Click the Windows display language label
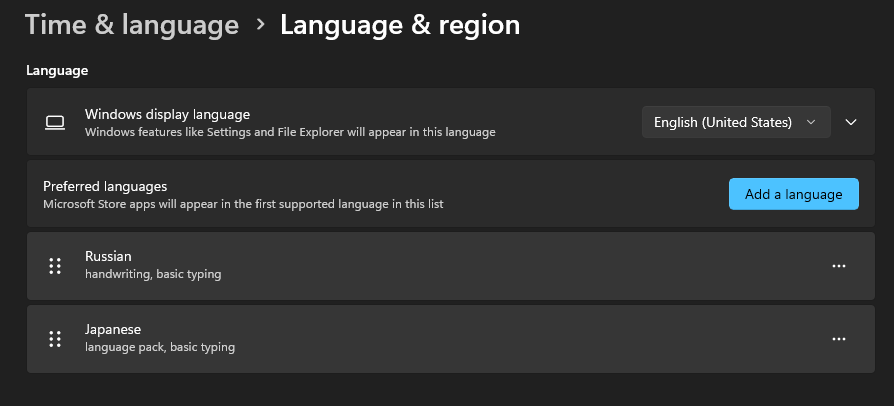 [167, 114]
